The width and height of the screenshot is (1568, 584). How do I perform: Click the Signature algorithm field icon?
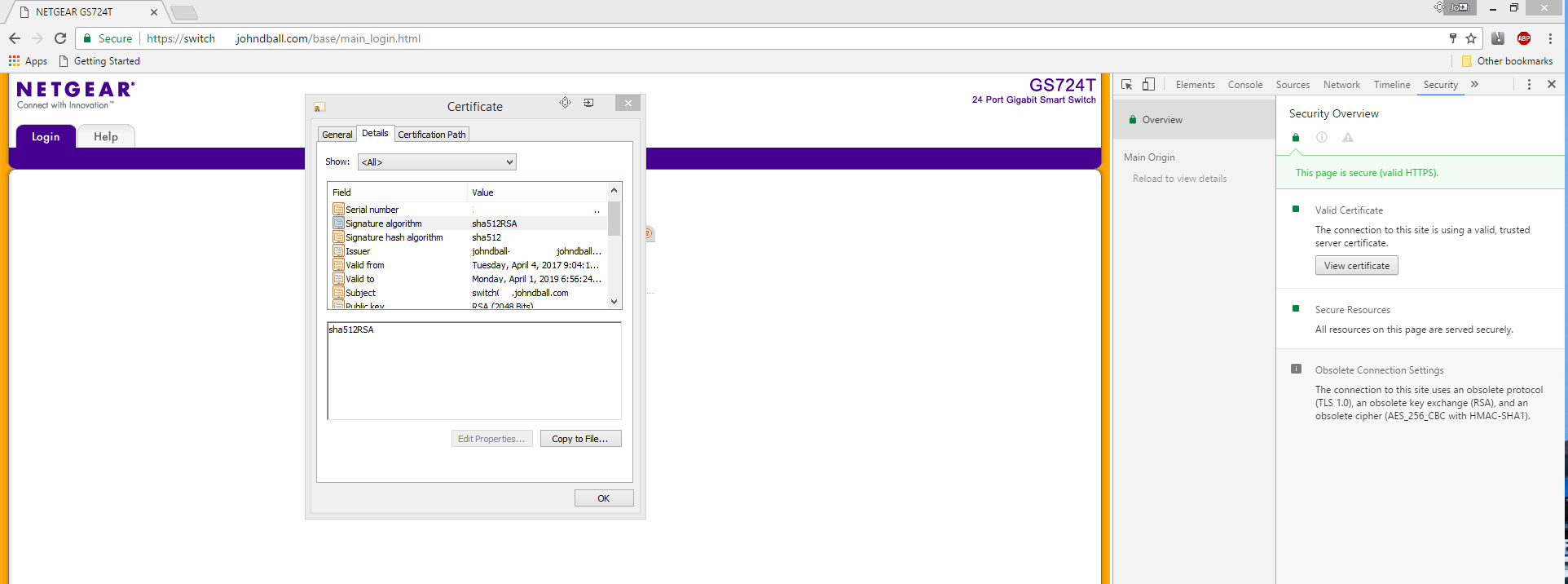tap(338, 223)
